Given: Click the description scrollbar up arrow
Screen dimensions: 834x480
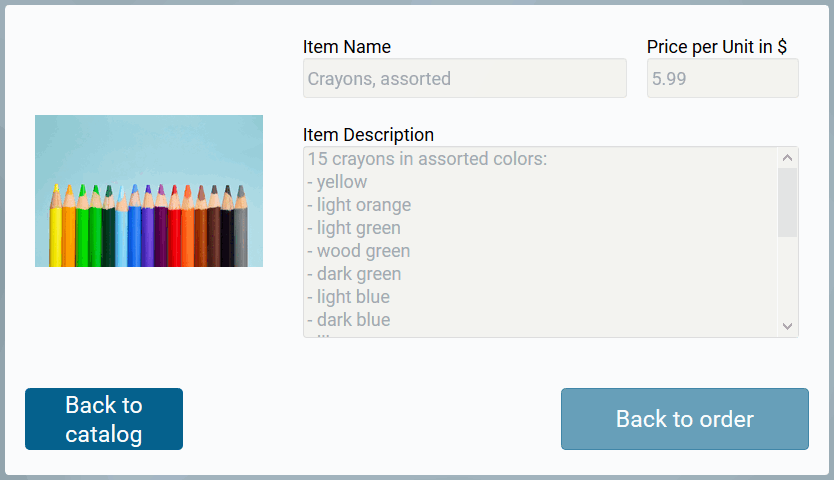Looking at the screenshot, I should pyautogui.click(x=787, y=158).
